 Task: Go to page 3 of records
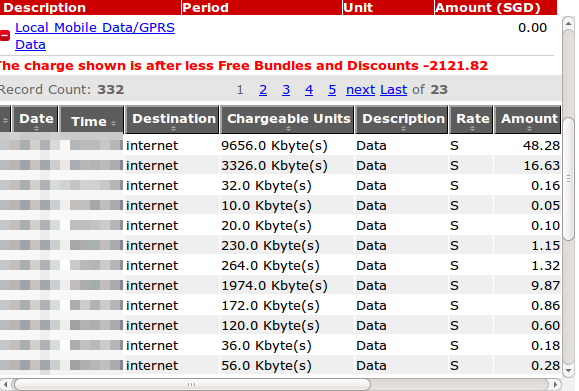[286, 90]
